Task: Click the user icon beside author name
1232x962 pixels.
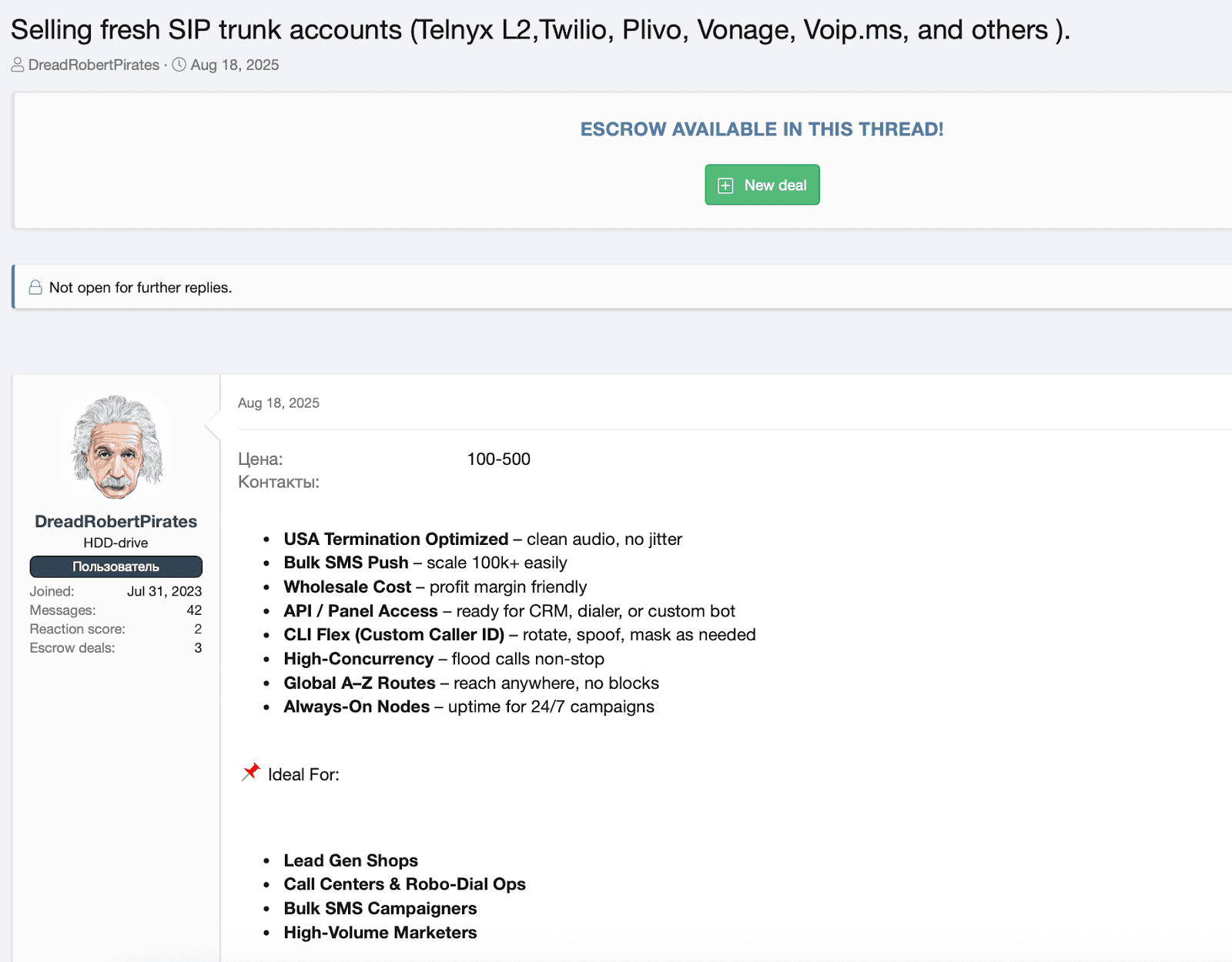Action: point(18,65)
